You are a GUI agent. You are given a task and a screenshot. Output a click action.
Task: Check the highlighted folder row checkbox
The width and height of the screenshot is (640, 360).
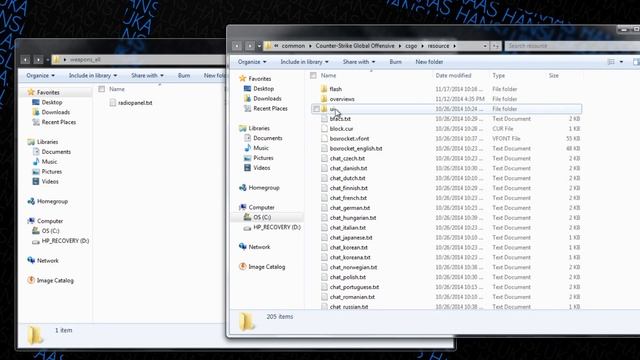click(x=316, y=109)
